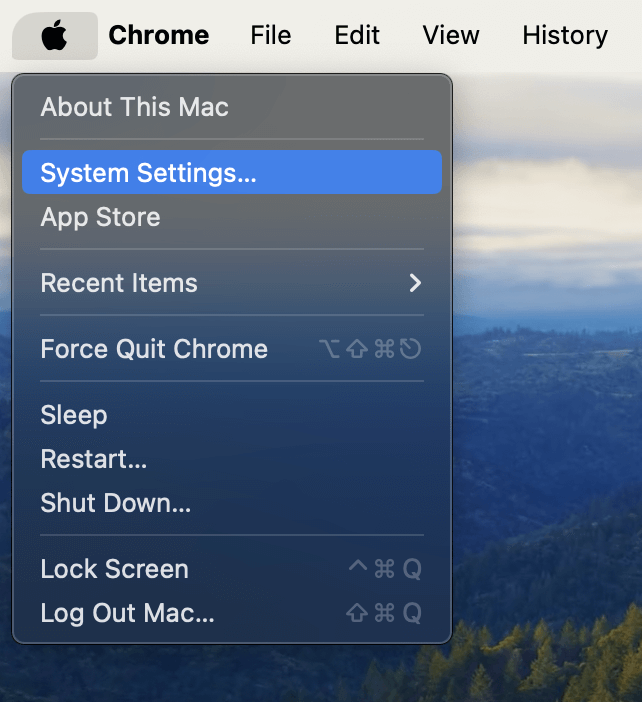Click the Apple logo in the menu bar
The width and height of the screenshot is (642, 702).
pos(54,36)
